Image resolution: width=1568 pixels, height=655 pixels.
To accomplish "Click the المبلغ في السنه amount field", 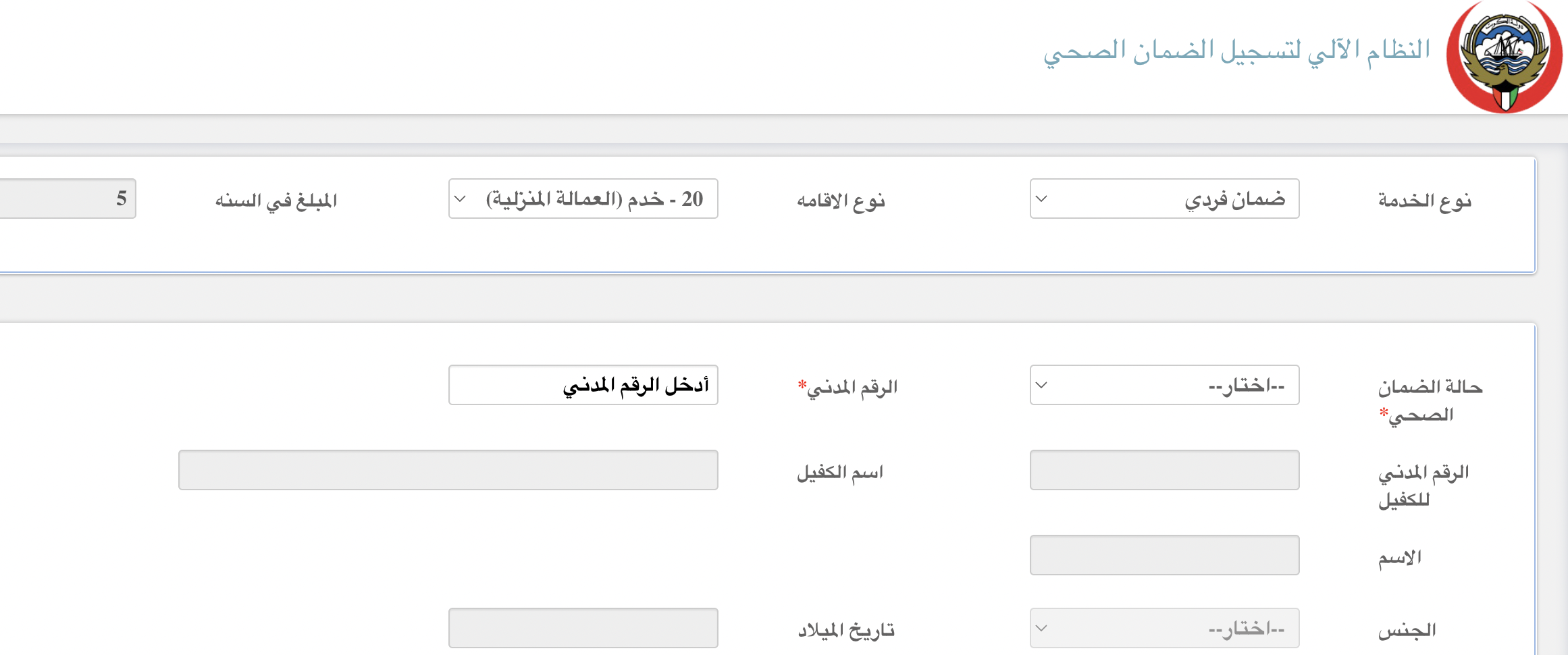I will 68,199.
